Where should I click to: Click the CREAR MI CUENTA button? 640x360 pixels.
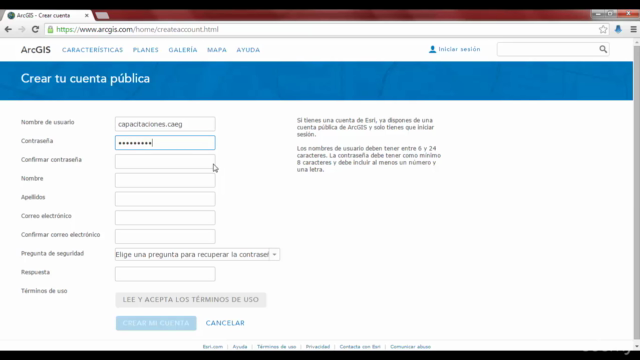pos(156,323)
